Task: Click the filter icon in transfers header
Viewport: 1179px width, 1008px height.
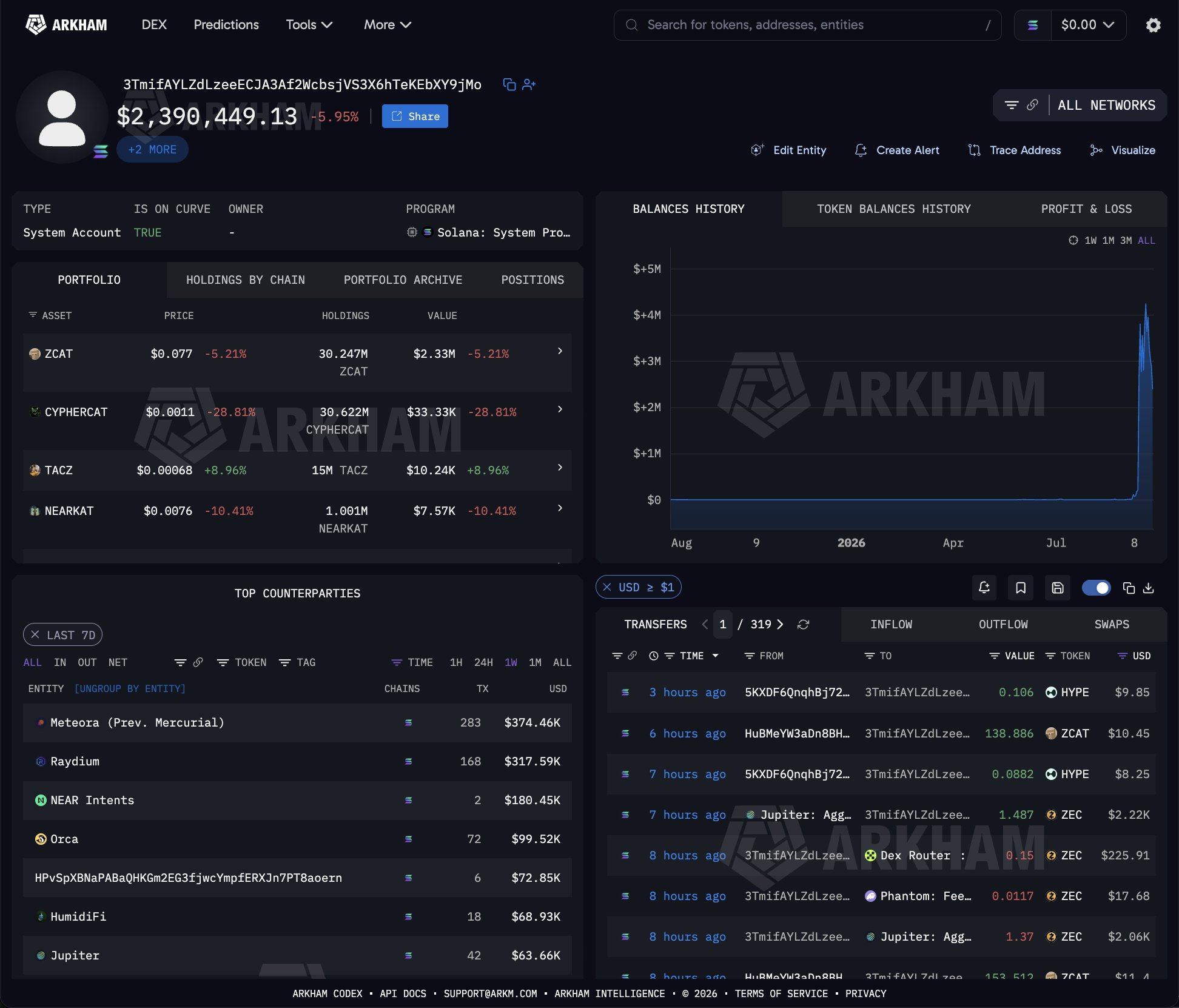Action: click(617, 656)
